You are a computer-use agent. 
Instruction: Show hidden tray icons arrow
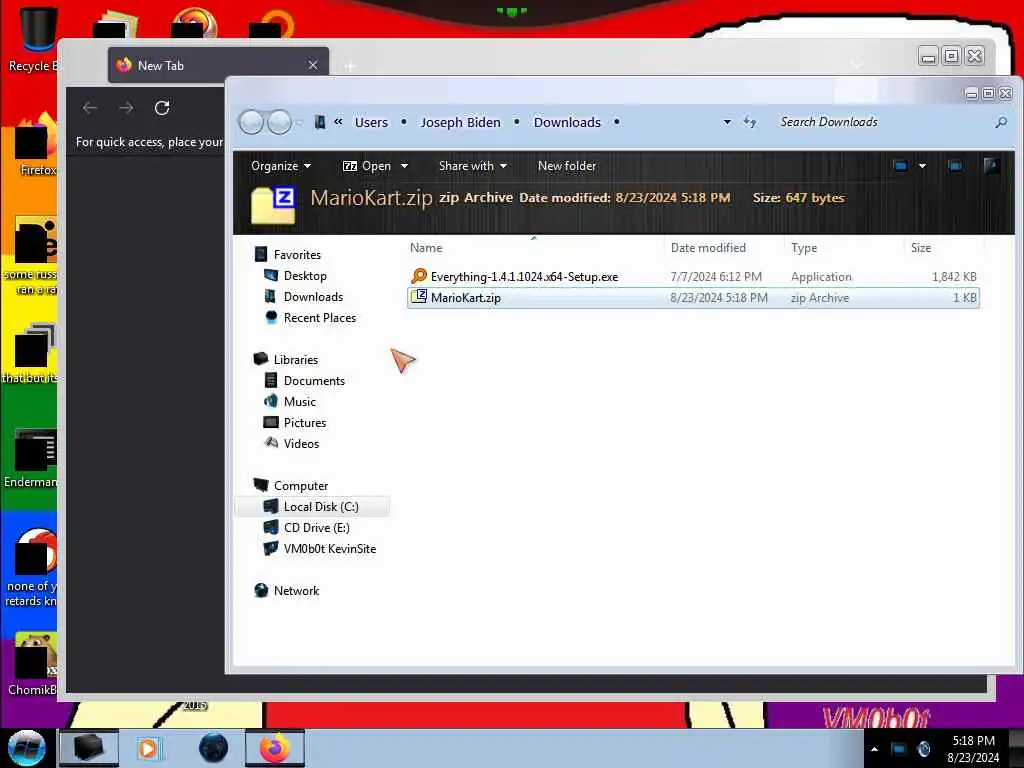[874, 749]
